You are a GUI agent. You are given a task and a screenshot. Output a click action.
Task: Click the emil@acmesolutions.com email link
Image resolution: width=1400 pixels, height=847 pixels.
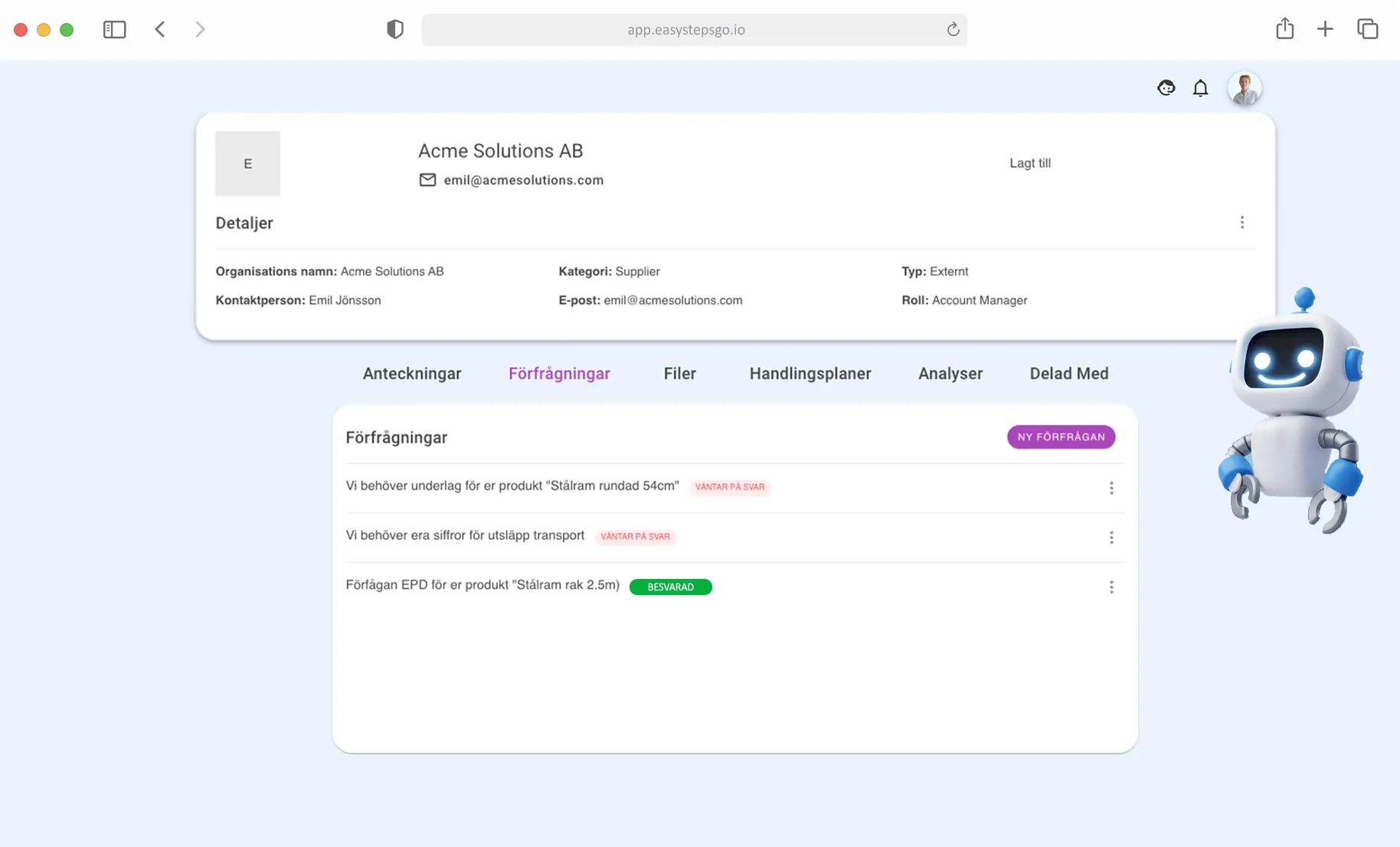[523, 180]
